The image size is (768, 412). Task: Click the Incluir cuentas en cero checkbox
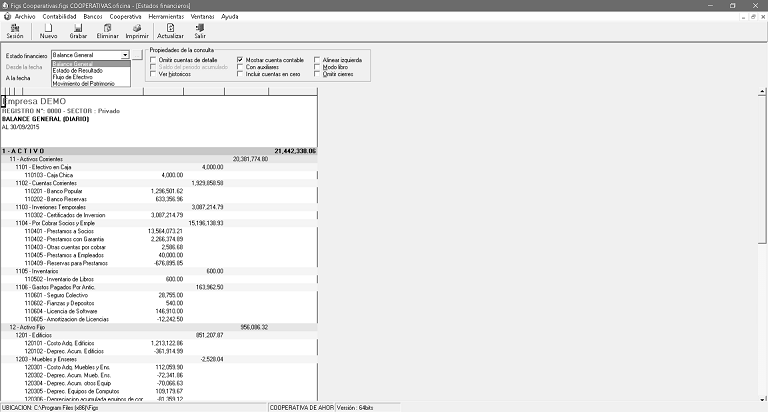click(x=240, y=74)
